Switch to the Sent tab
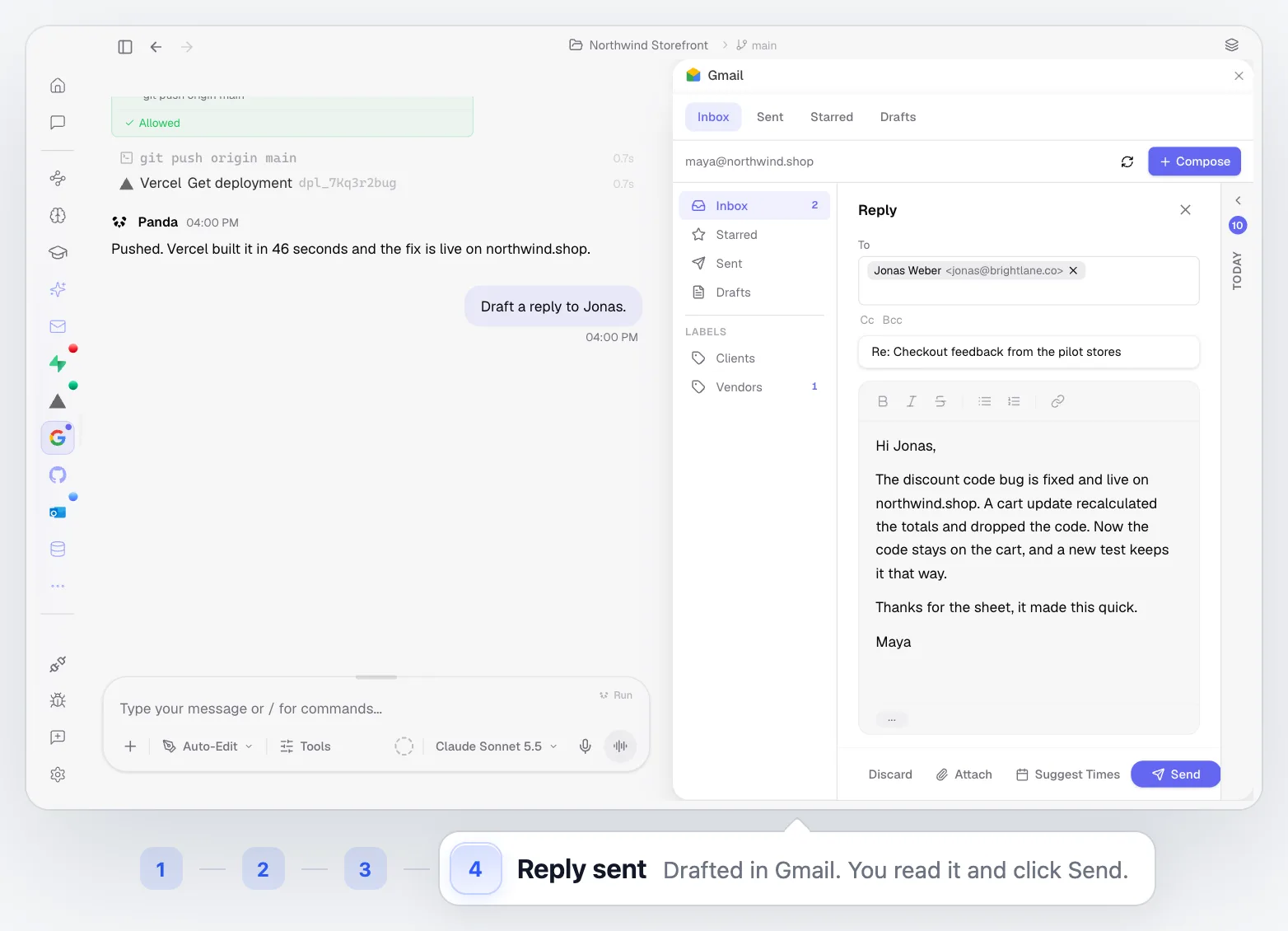The height and width of the screenshot is (931, 1288). [770, 117]
